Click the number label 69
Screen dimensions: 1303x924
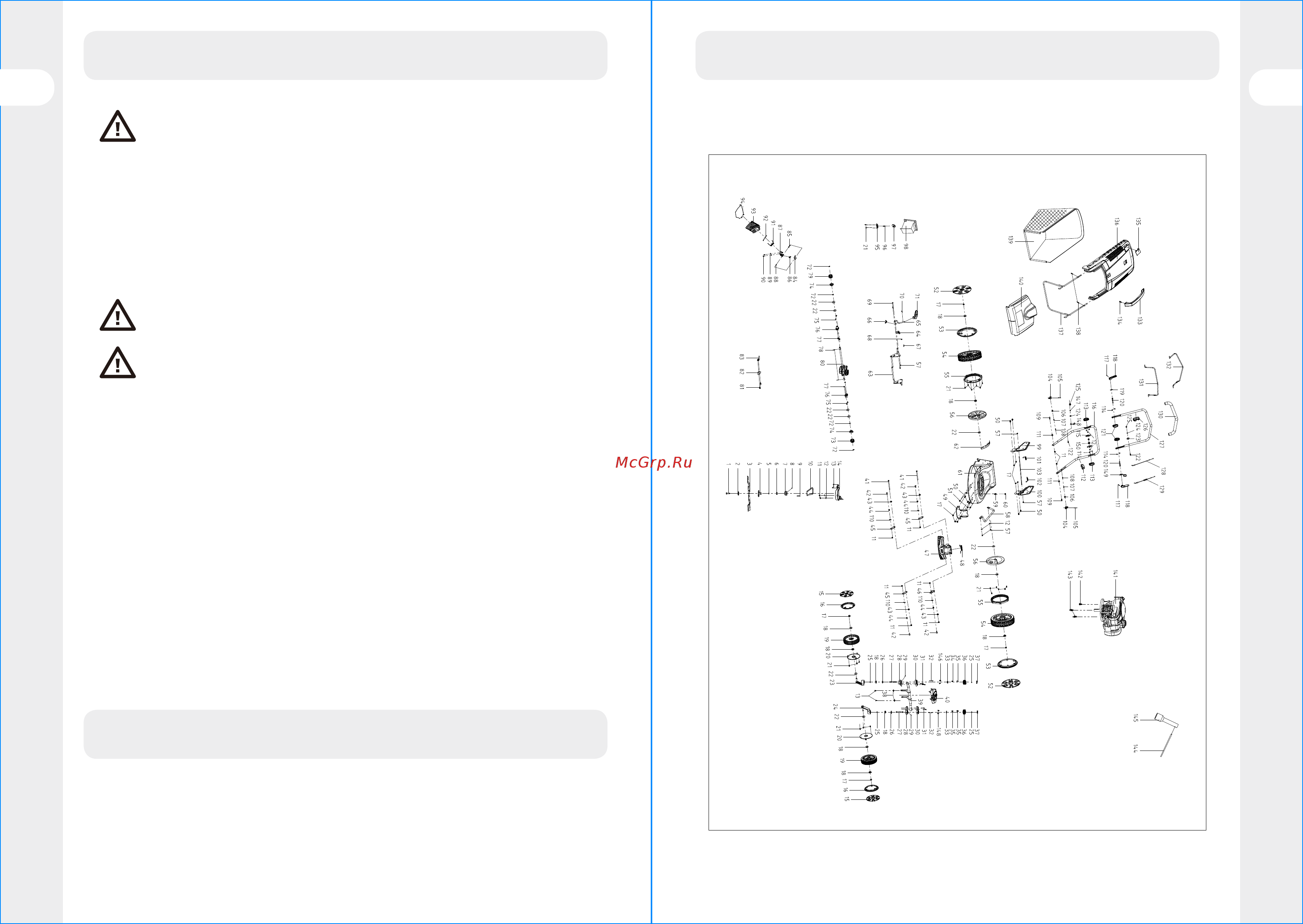[869, 302]
